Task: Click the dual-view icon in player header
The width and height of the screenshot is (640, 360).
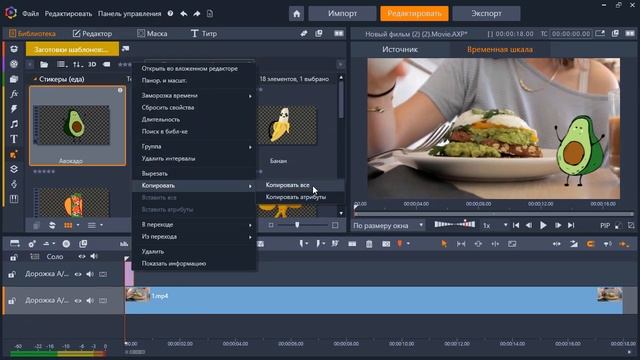Action: (630, 33)
